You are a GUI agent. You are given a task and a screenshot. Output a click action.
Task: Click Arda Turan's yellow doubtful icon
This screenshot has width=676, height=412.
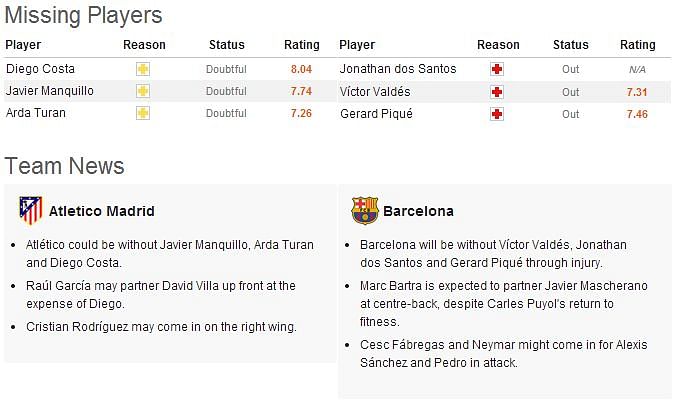click(x=143, y=113)
